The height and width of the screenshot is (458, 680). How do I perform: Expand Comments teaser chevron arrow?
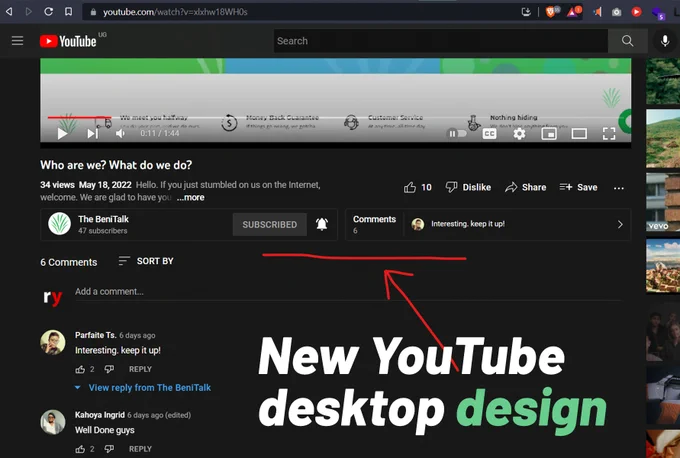point(620,224)
